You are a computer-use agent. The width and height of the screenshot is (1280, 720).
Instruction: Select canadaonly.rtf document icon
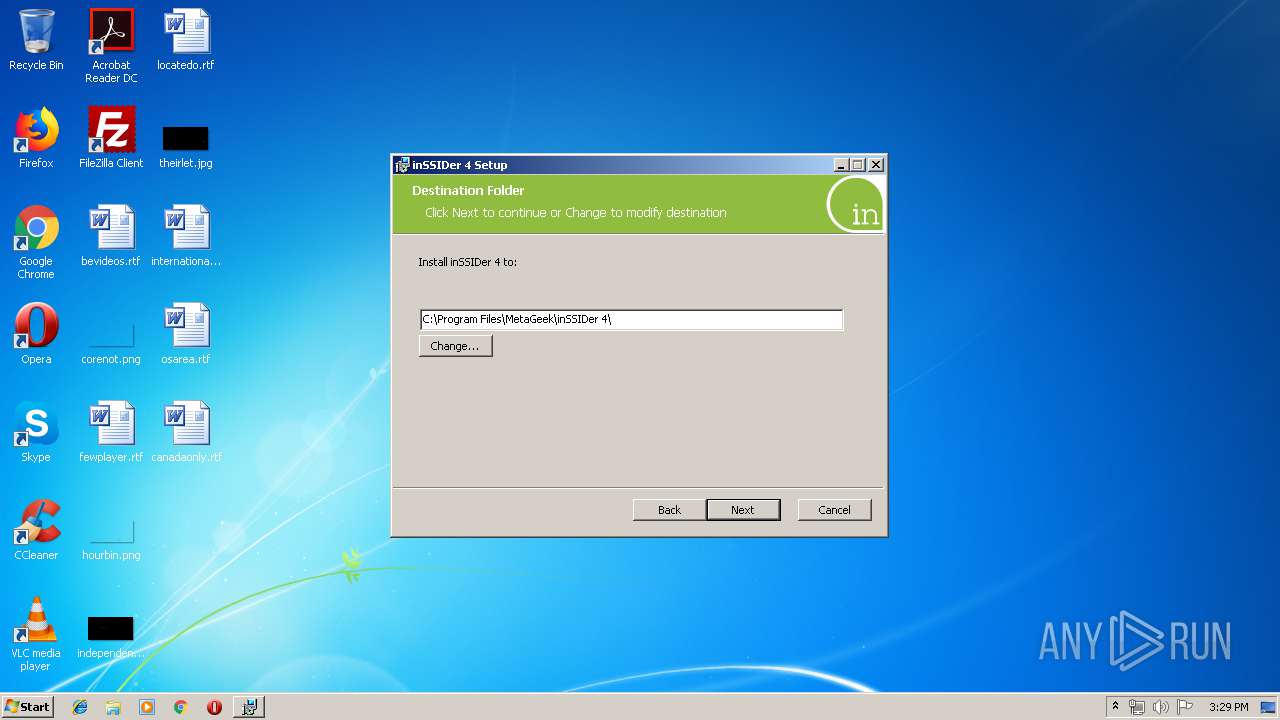pos(186,432)
